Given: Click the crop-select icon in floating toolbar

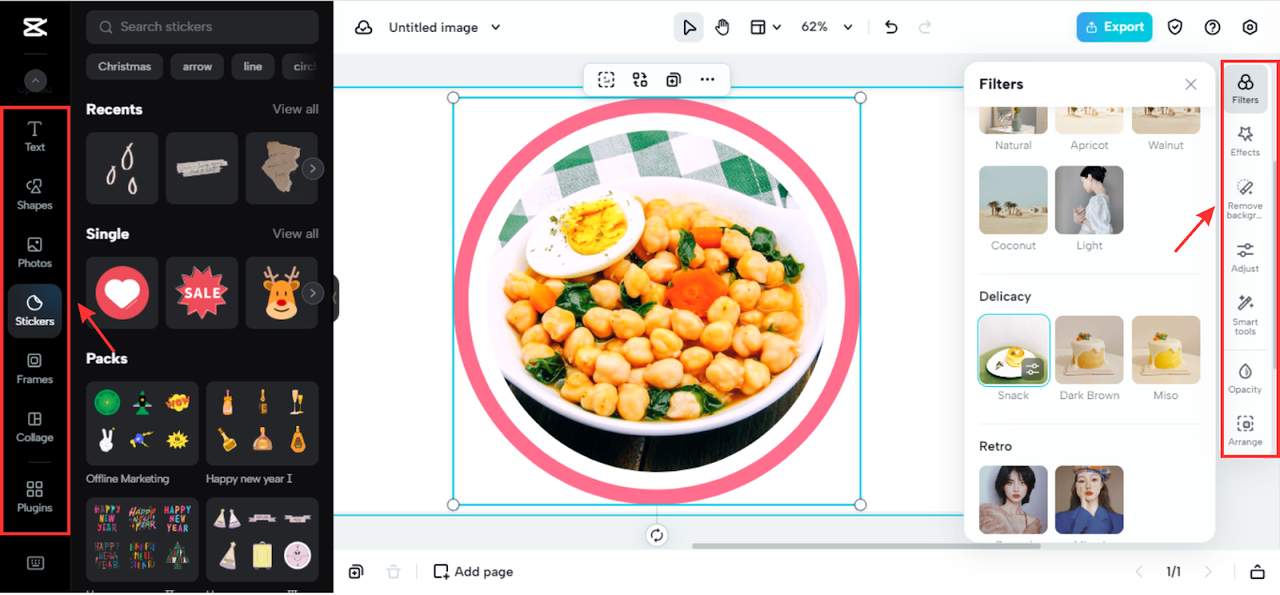Looking at the screenshot, I should pos(606,80).
